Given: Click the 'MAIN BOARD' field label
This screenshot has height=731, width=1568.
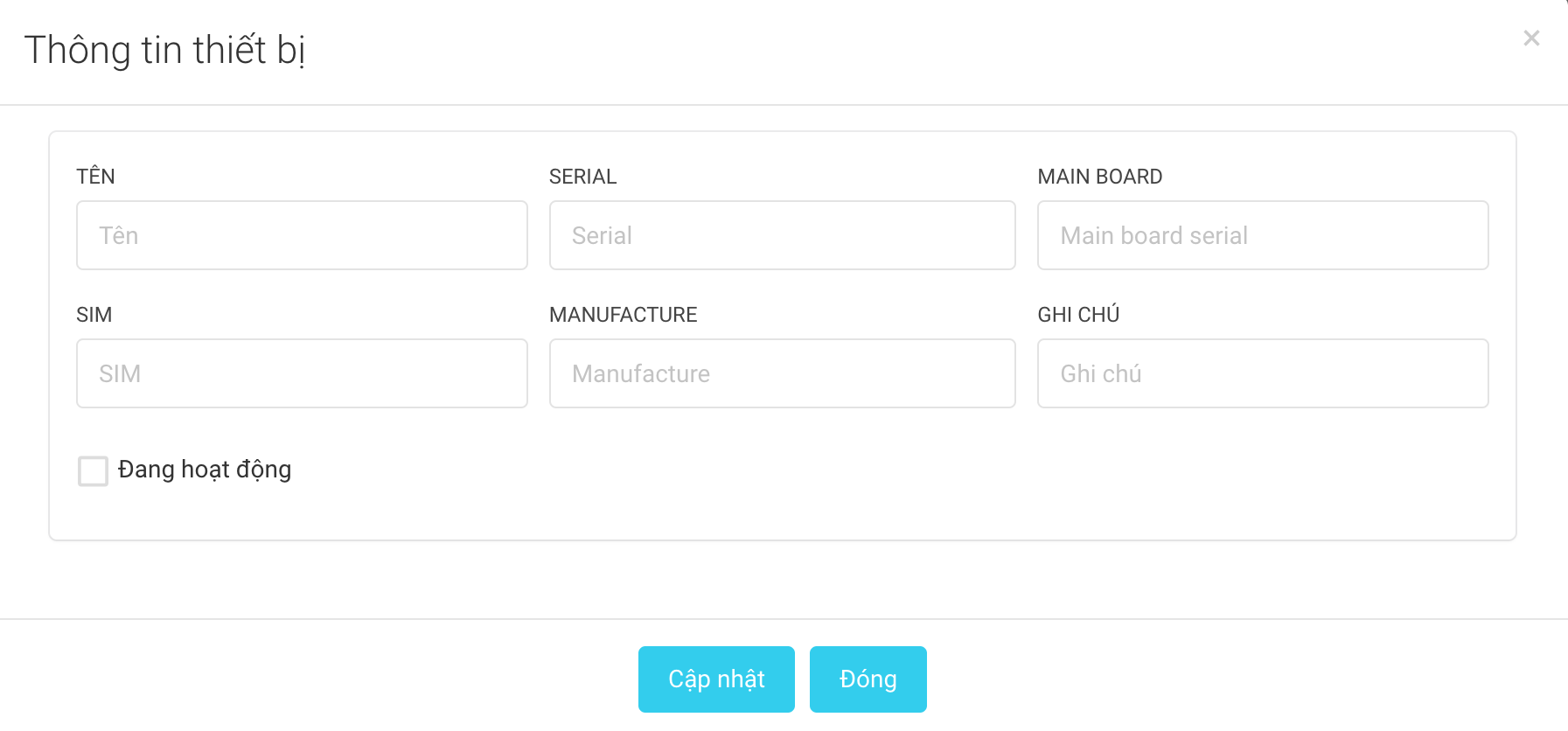Looking at the screenshot, I should [1099, 177].
